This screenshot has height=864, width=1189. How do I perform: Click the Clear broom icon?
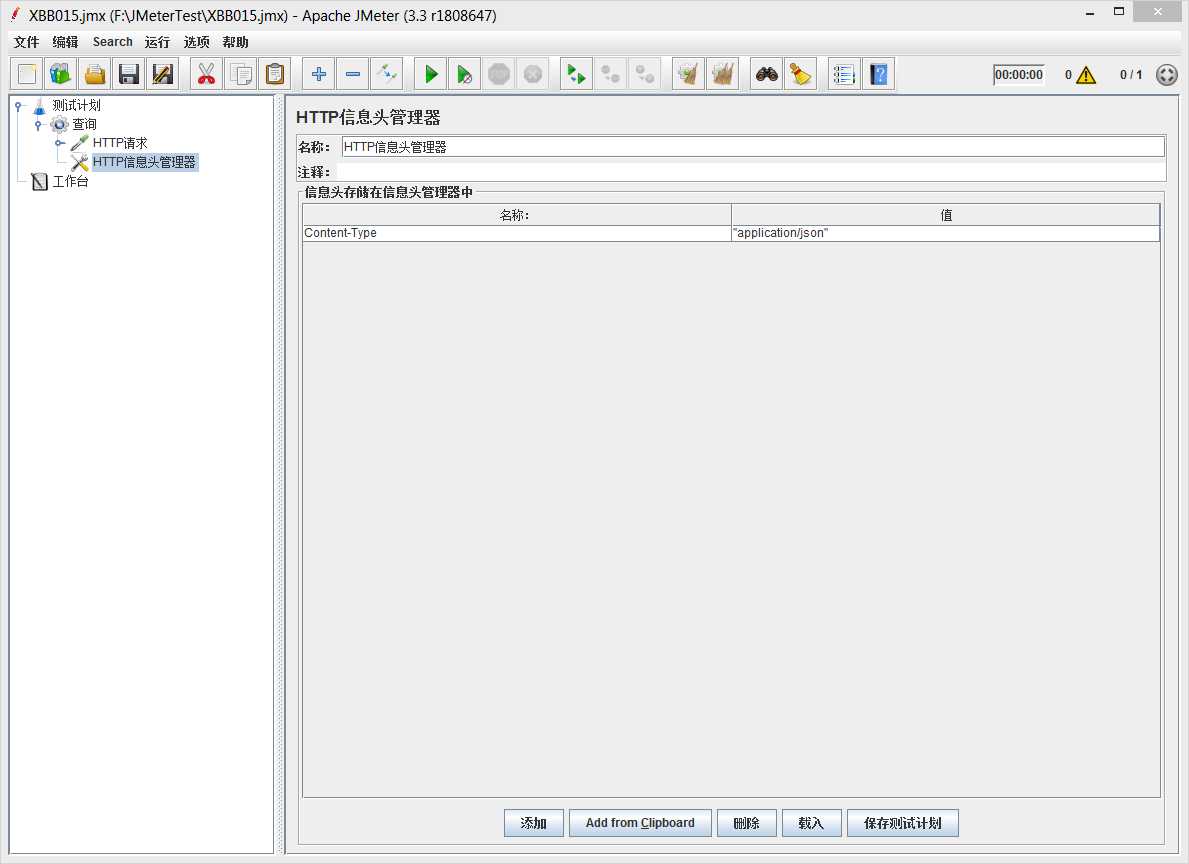pos(689,74)
